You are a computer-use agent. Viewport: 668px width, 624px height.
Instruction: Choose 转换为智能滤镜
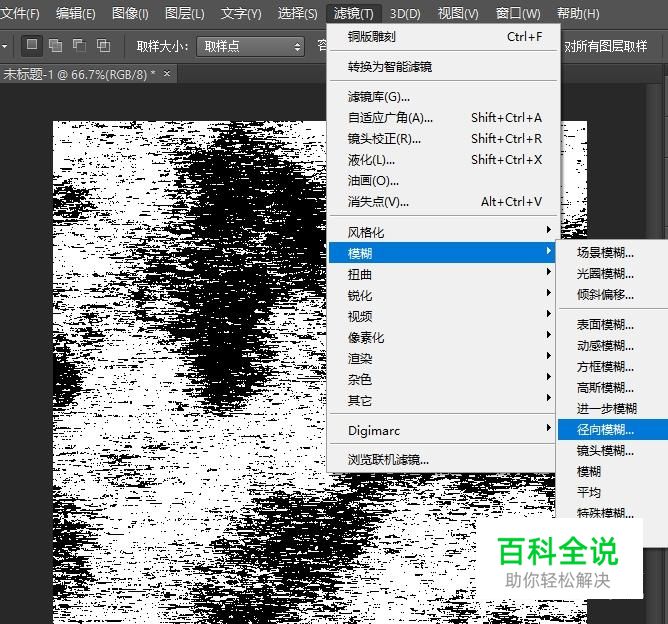pyautogui.click(x=442, y=66)
